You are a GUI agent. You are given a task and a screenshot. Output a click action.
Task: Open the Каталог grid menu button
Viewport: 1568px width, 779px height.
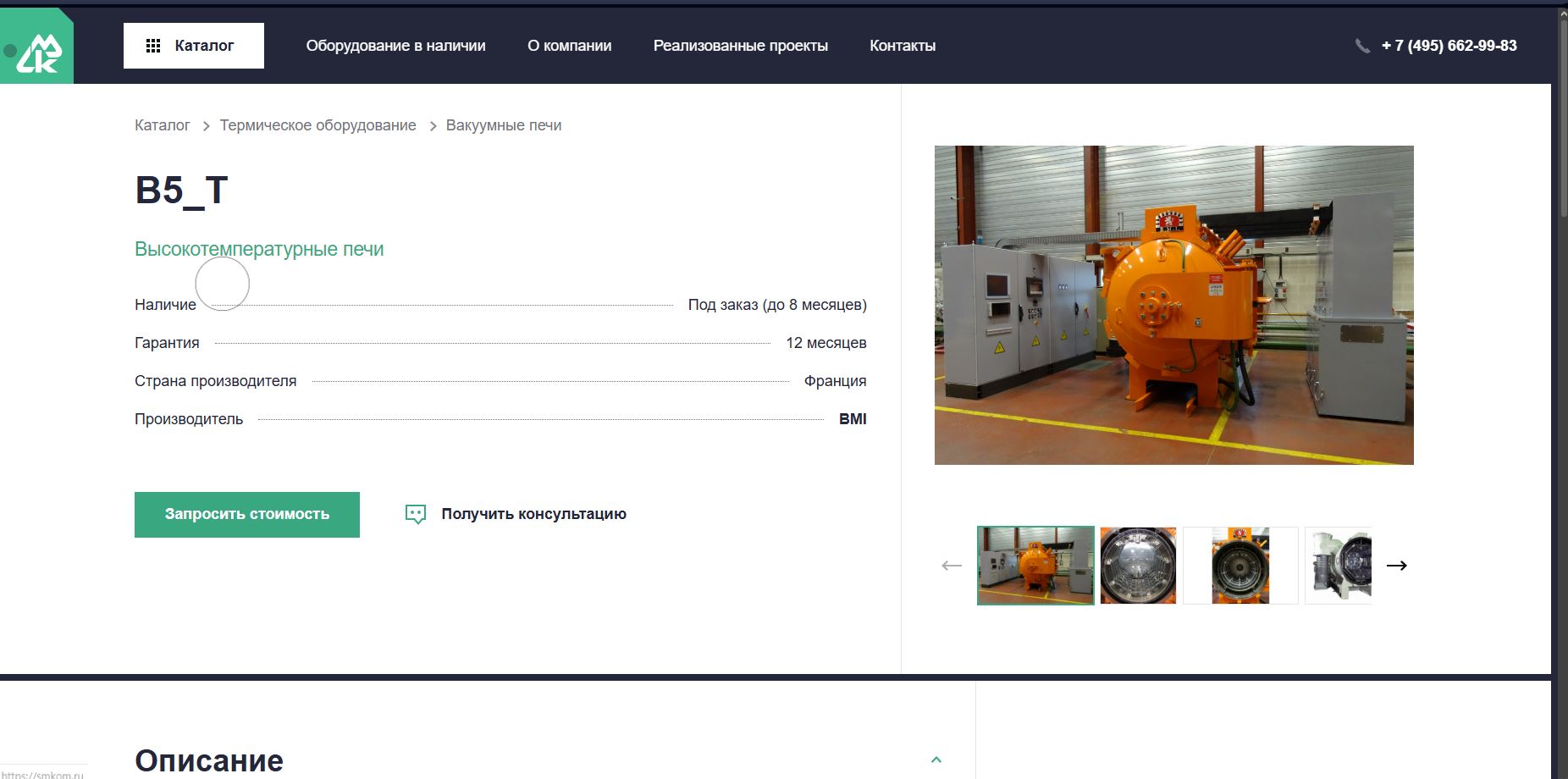(194, 46)
